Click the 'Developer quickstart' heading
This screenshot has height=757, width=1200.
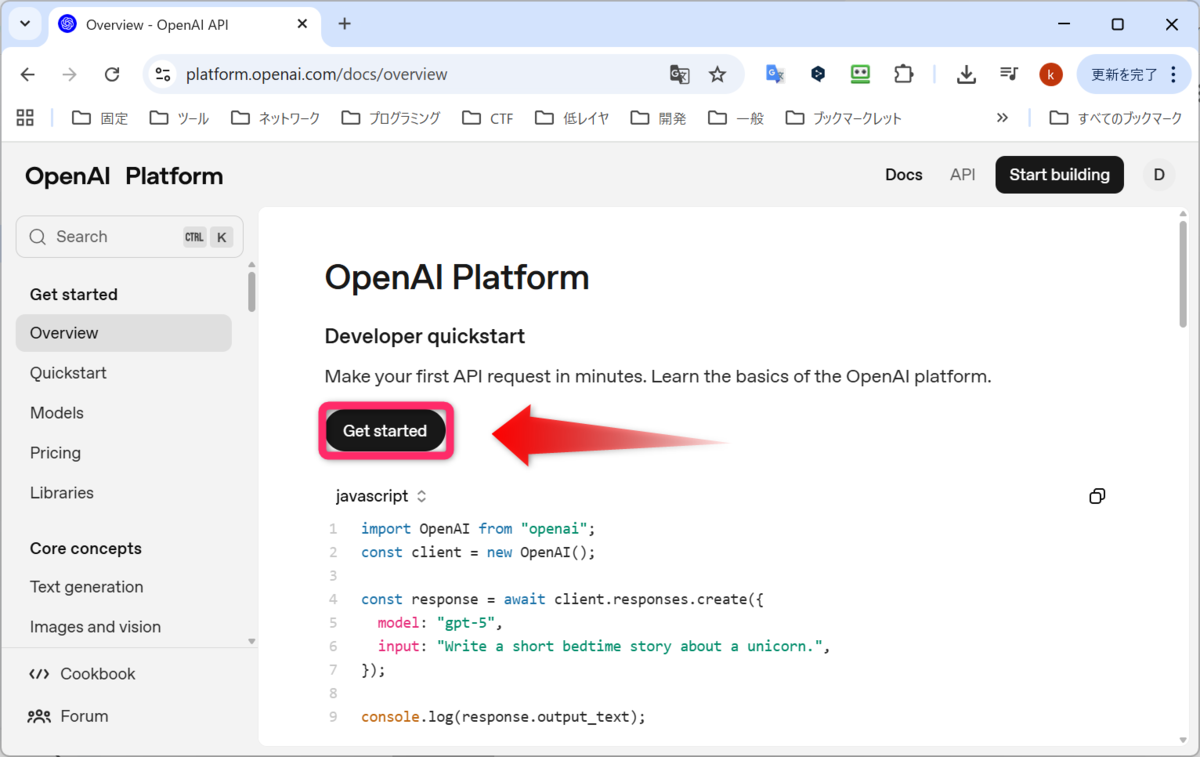coord(425,336)
